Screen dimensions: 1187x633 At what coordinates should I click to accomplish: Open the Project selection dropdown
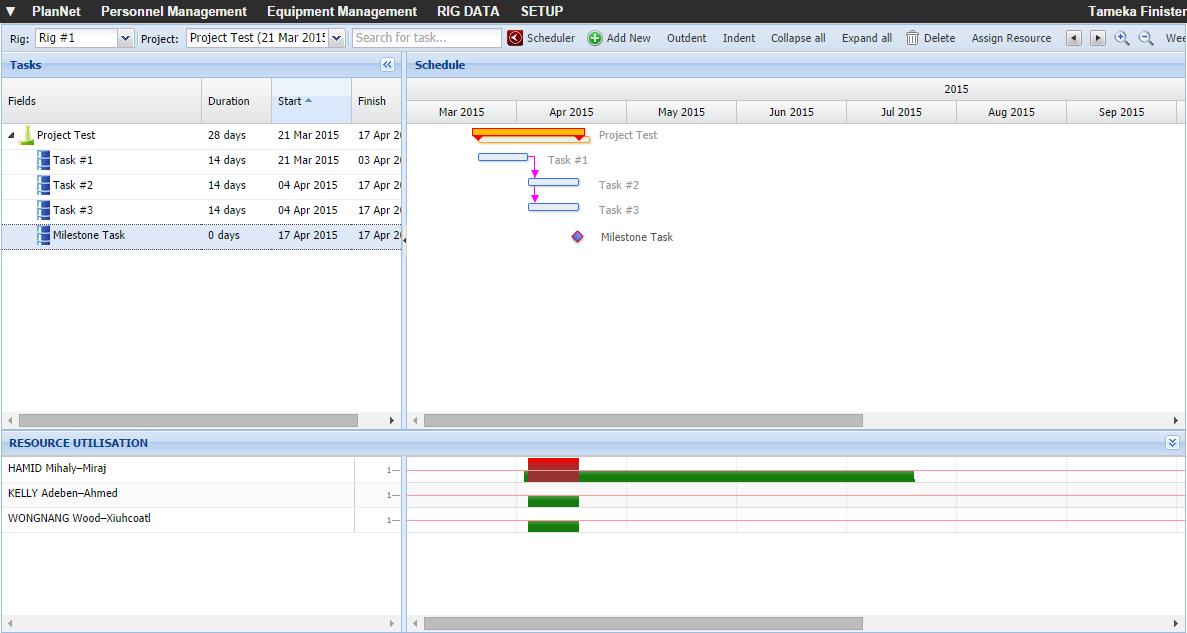tap(336, 37)
